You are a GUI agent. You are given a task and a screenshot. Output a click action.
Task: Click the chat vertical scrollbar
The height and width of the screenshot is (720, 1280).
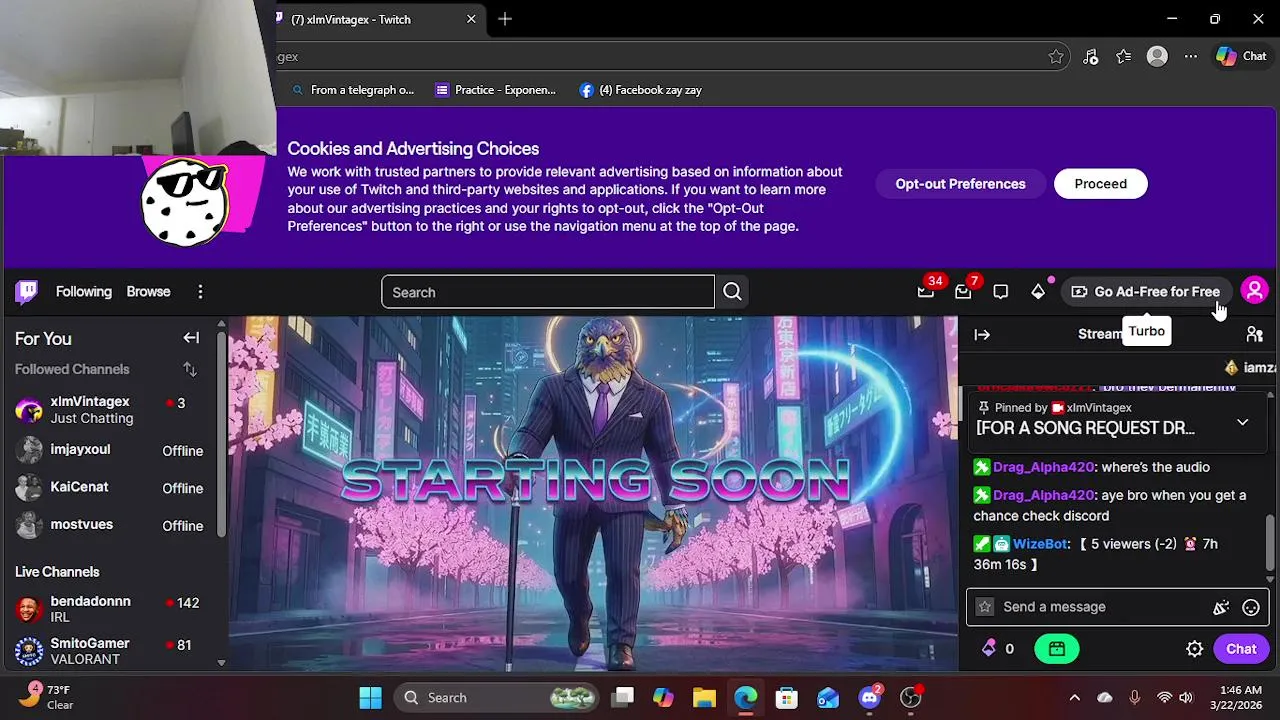coord(1271,541)
